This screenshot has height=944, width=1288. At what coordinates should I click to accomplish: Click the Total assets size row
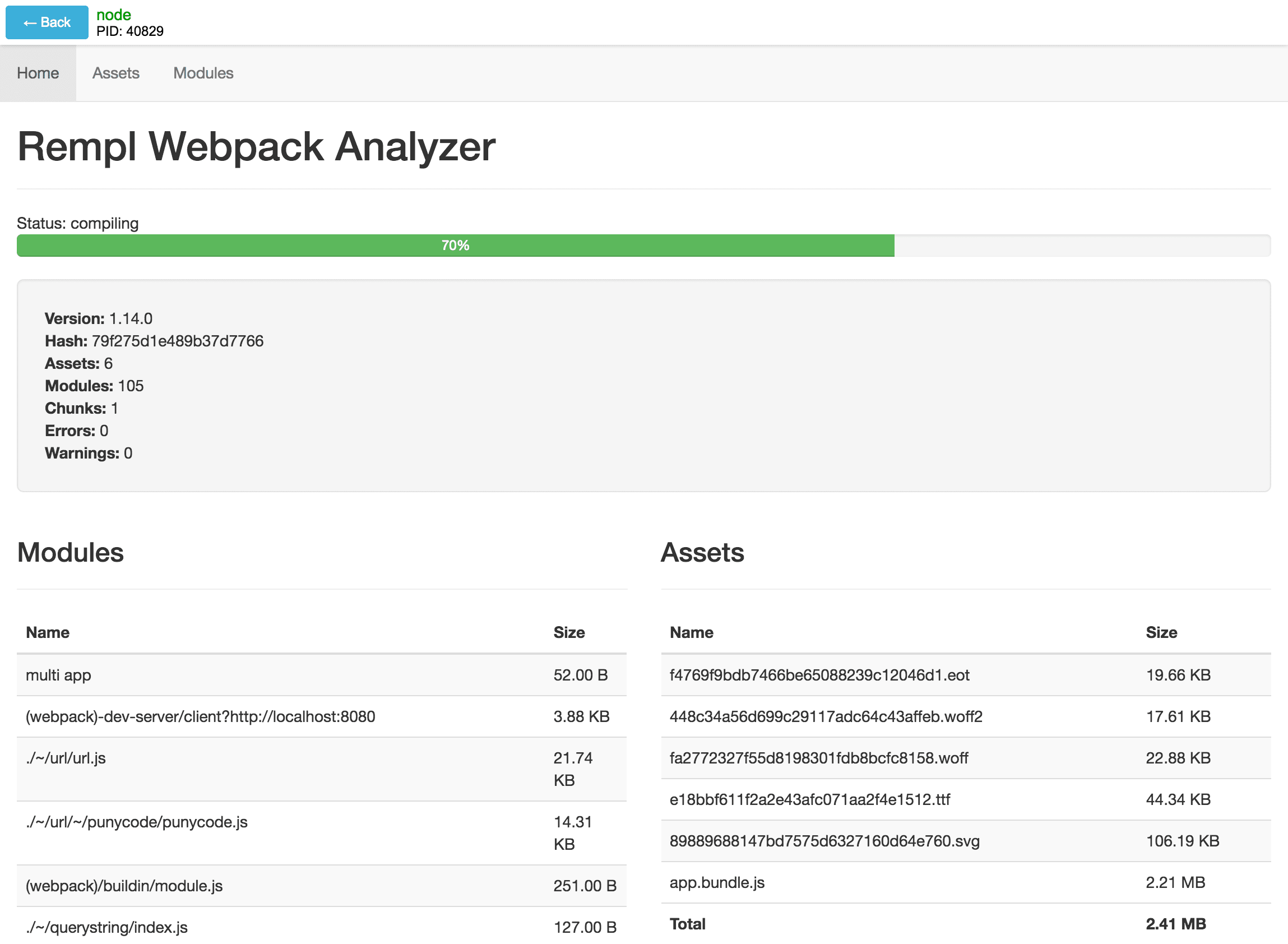687,923
